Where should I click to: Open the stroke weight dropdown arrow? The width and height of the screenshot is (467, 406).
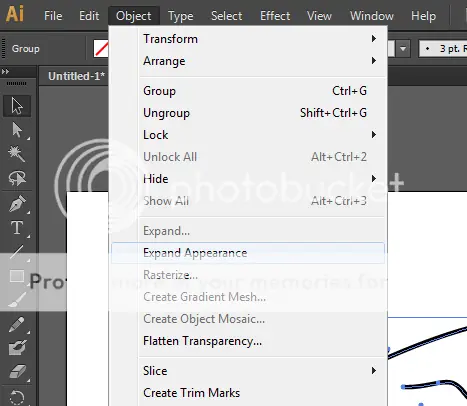pos(403,49)
